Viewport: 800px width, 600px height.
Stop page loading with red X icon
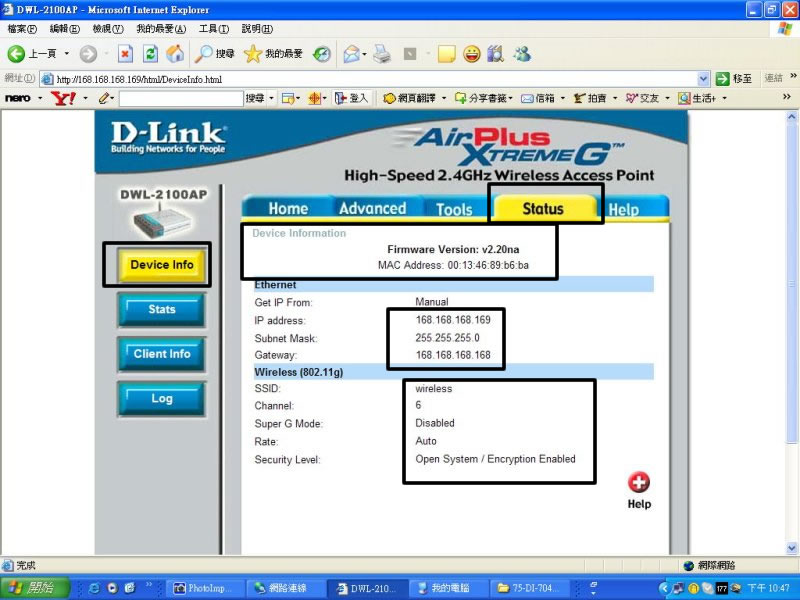[x=126, y=54]
